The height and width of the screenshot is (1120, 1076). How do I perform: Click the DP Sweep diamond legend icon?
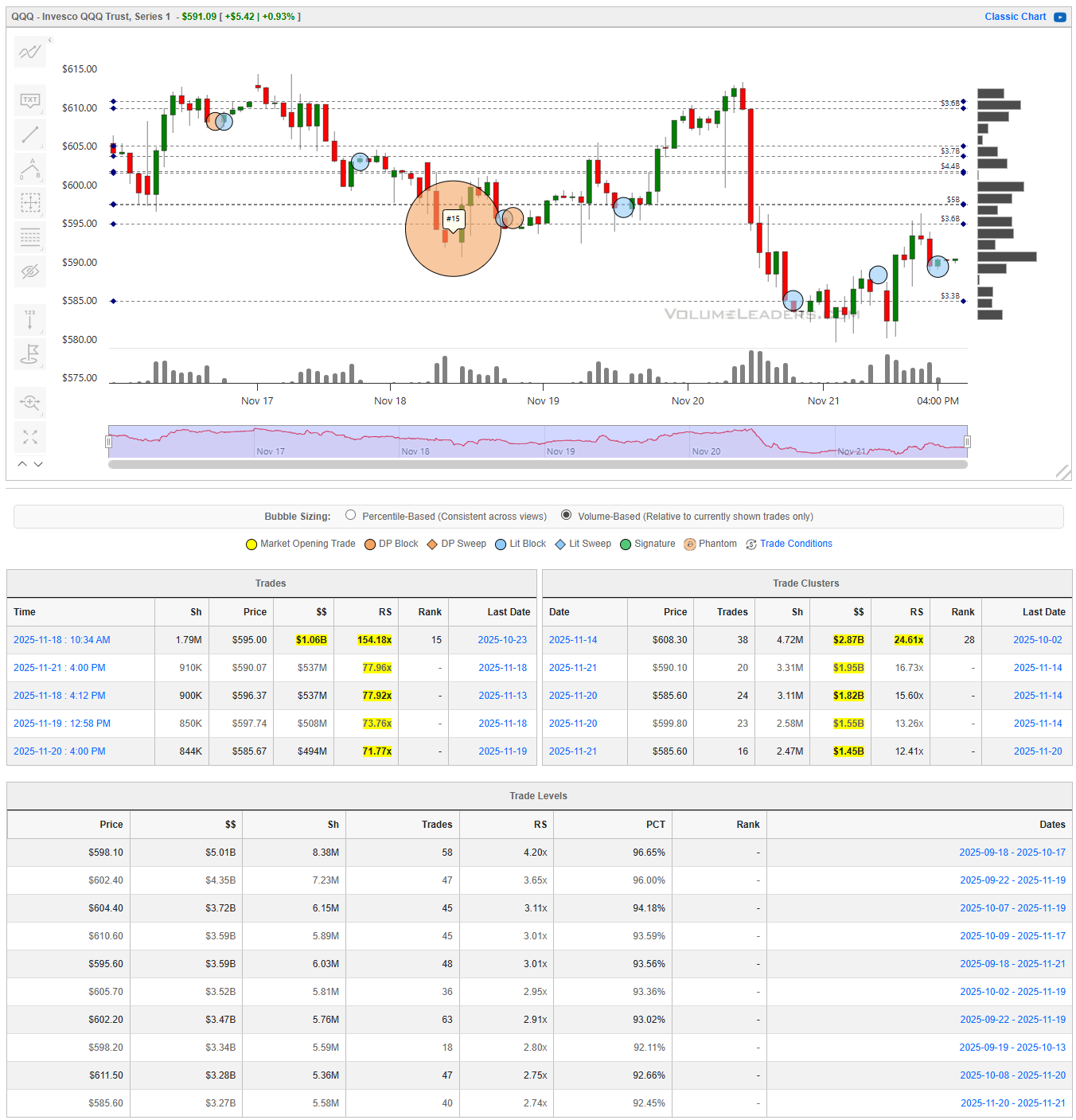pos(432,544)
